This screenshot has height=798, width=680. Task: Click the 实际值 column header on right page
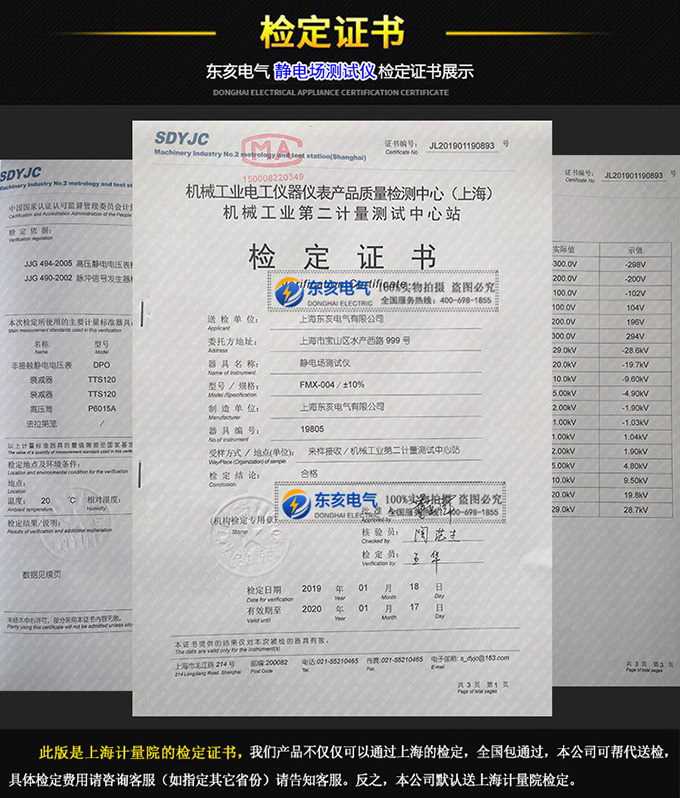pyautogui.click(x=564, y=249)
